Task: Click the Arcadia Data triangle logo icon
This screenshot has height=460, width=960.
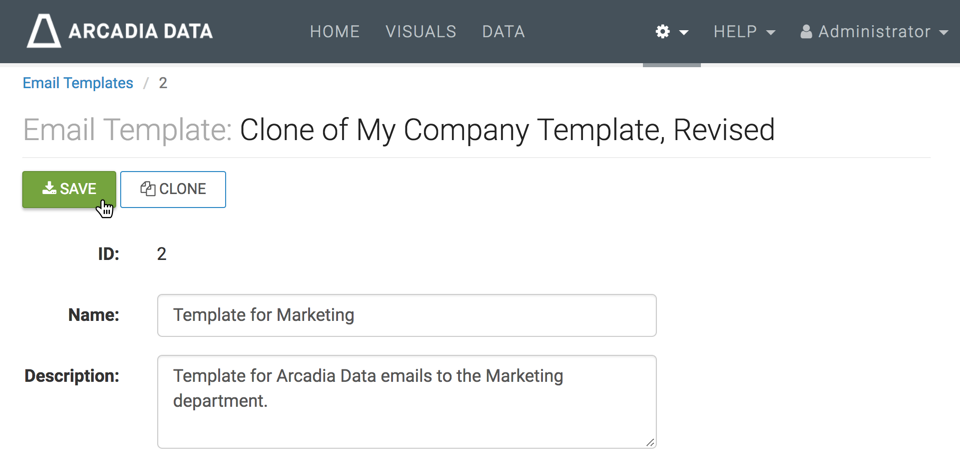Action: (43, 31)
